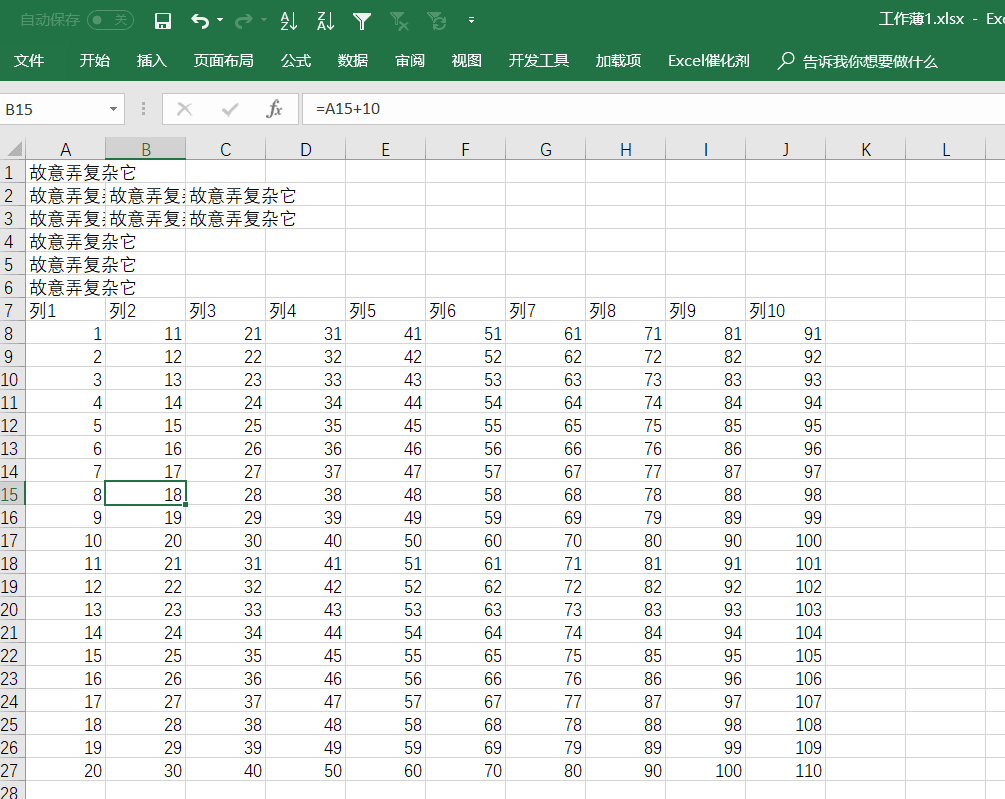Switch to the 开始 ribbon tab
1005x799 pixels.
click(94, 61)
